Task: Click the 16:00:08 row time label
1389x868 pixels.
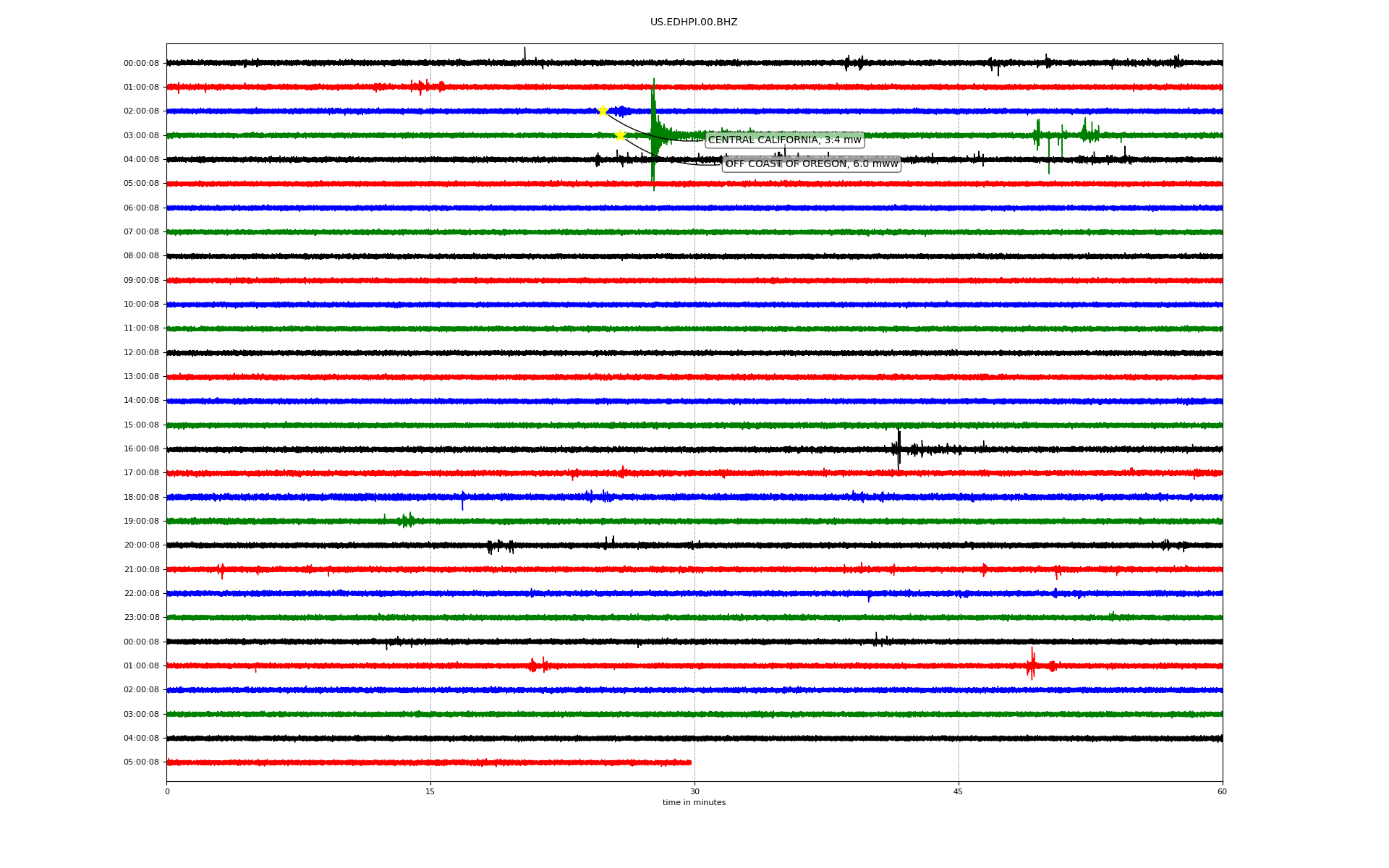Action: pos(141,449)
